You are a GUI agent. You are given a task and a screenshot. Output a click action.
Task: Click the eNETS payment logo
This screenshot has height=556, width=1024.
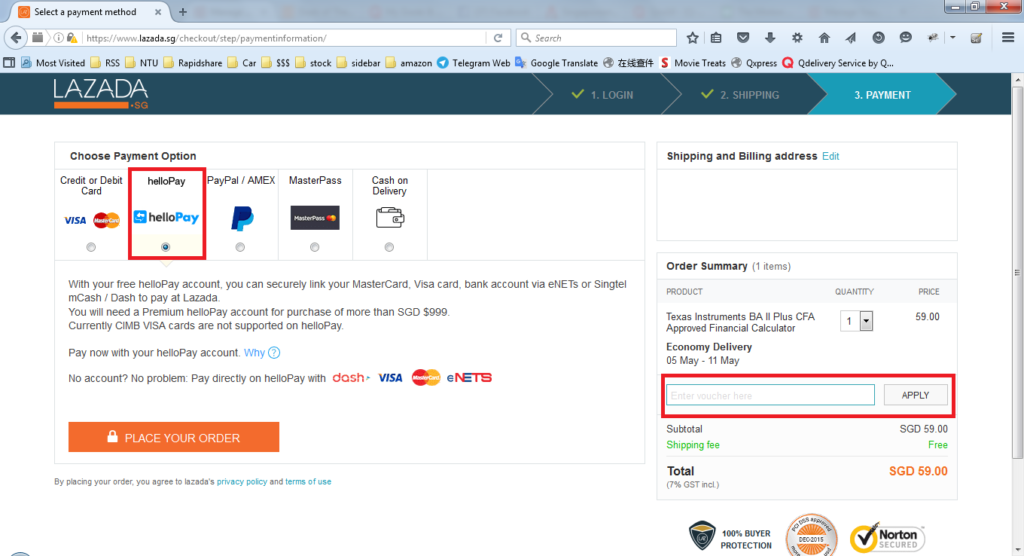pyautogui.click(x=469, y=378)
